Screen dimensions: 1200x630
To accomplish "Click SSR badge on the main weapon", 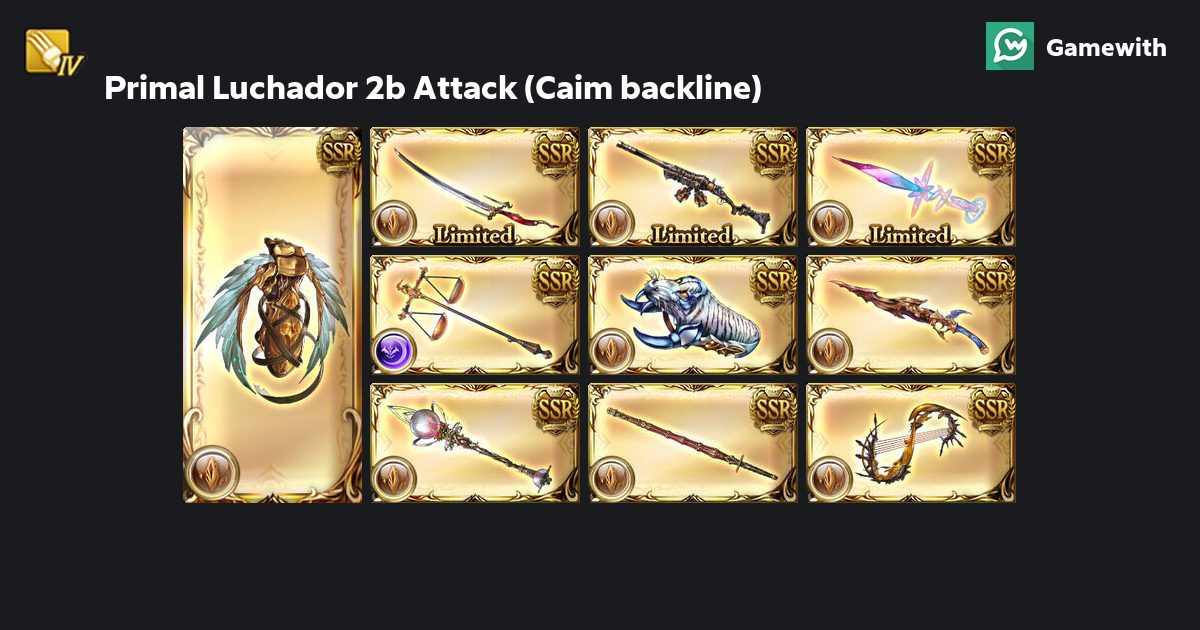I will (x=338, y=150).
